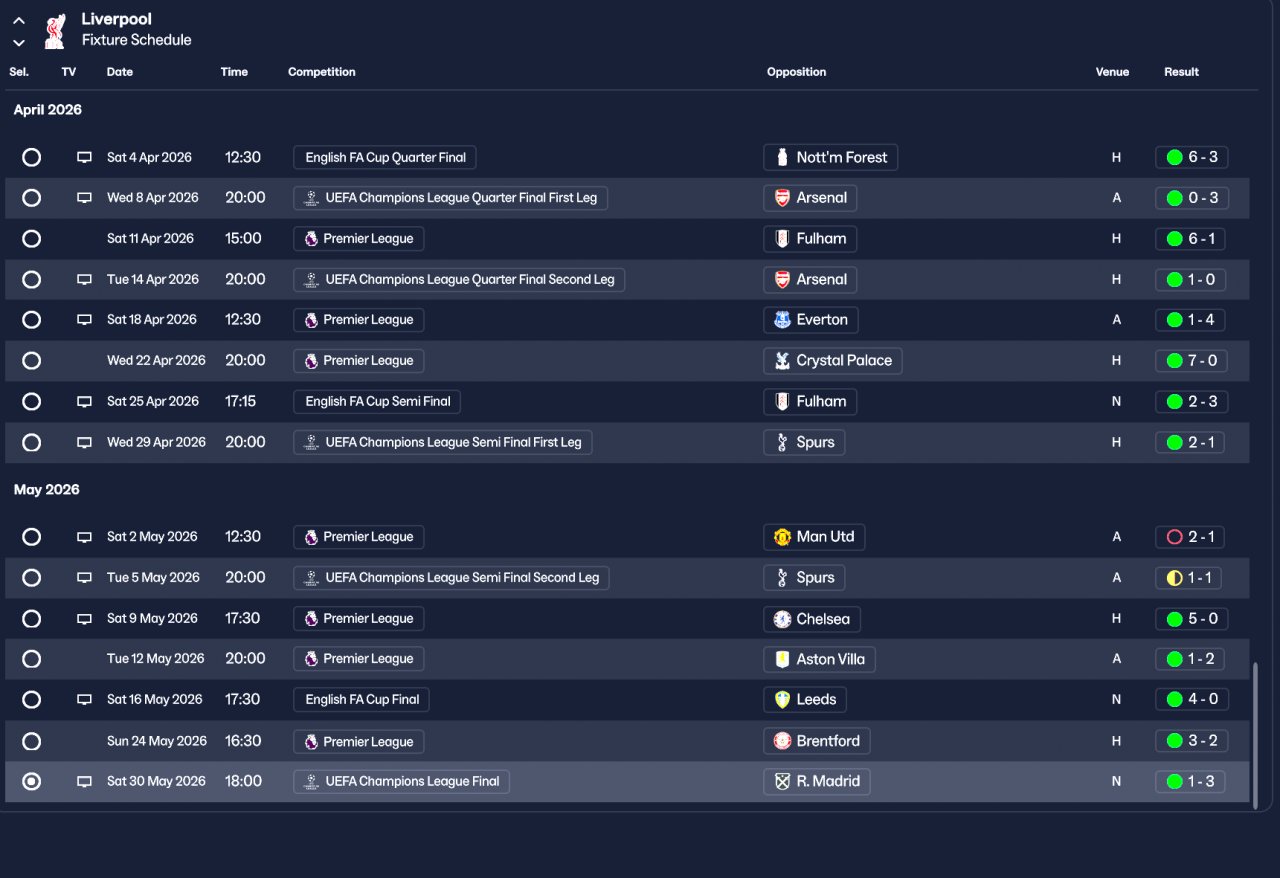Click the Competition column header
Viewport: 1280px width, 878px height.
(x=322, y=72)
